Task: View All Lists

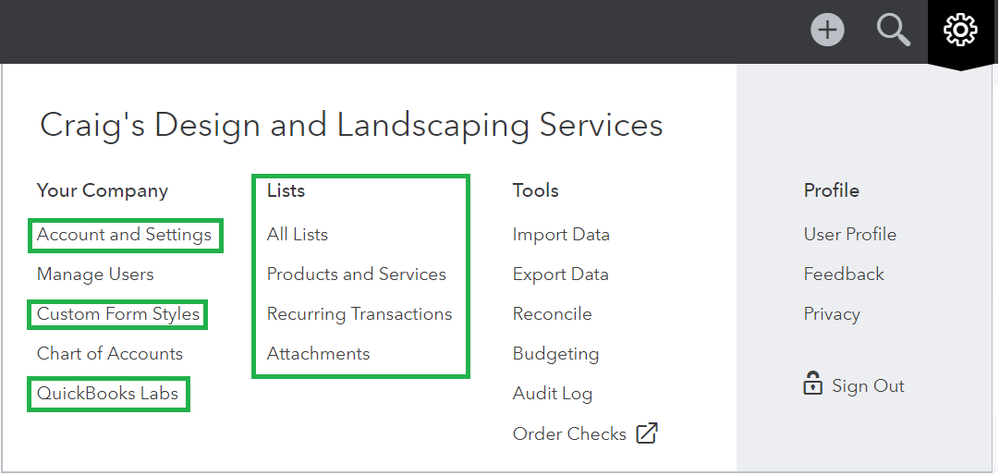Action: coord(297,234)
